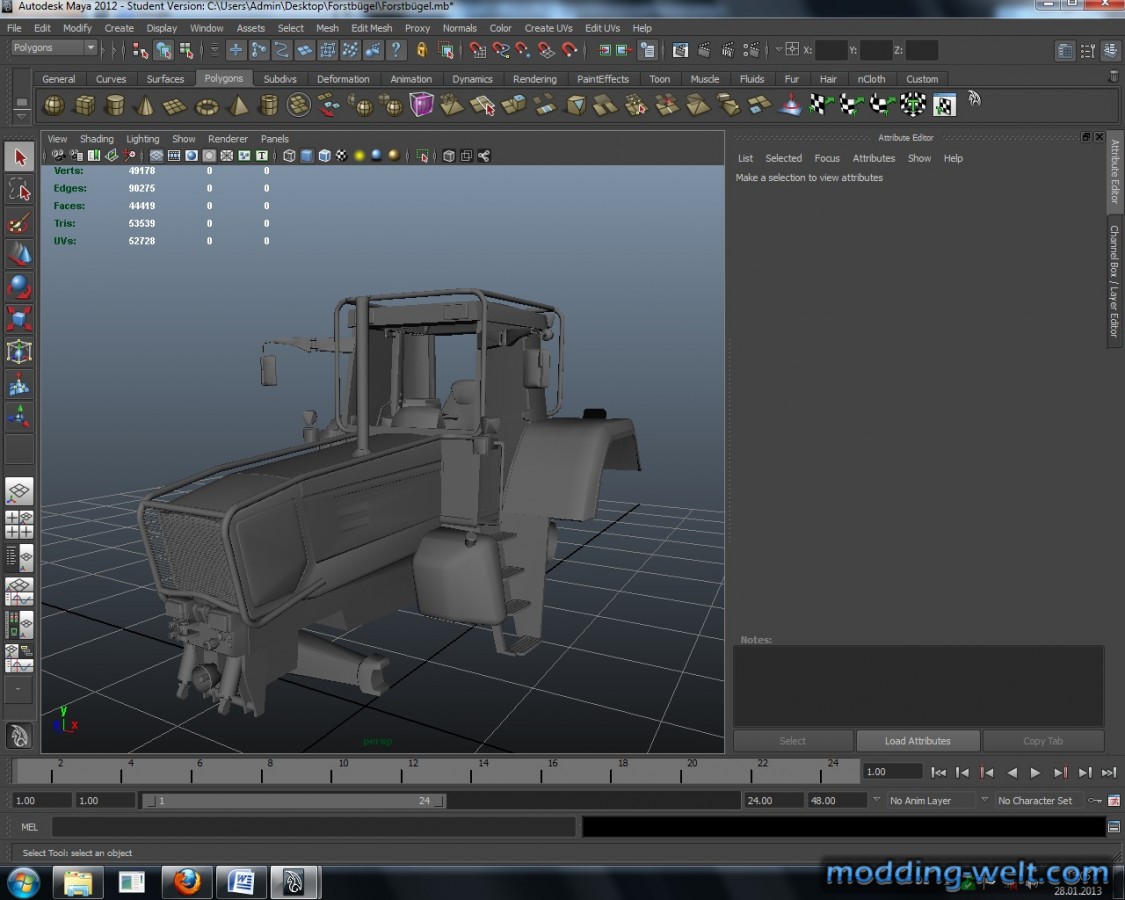The height and width of the screenshot is (900, 1125).
Task: Open the viewport Shading menu
Action: (x=97, y=139)
